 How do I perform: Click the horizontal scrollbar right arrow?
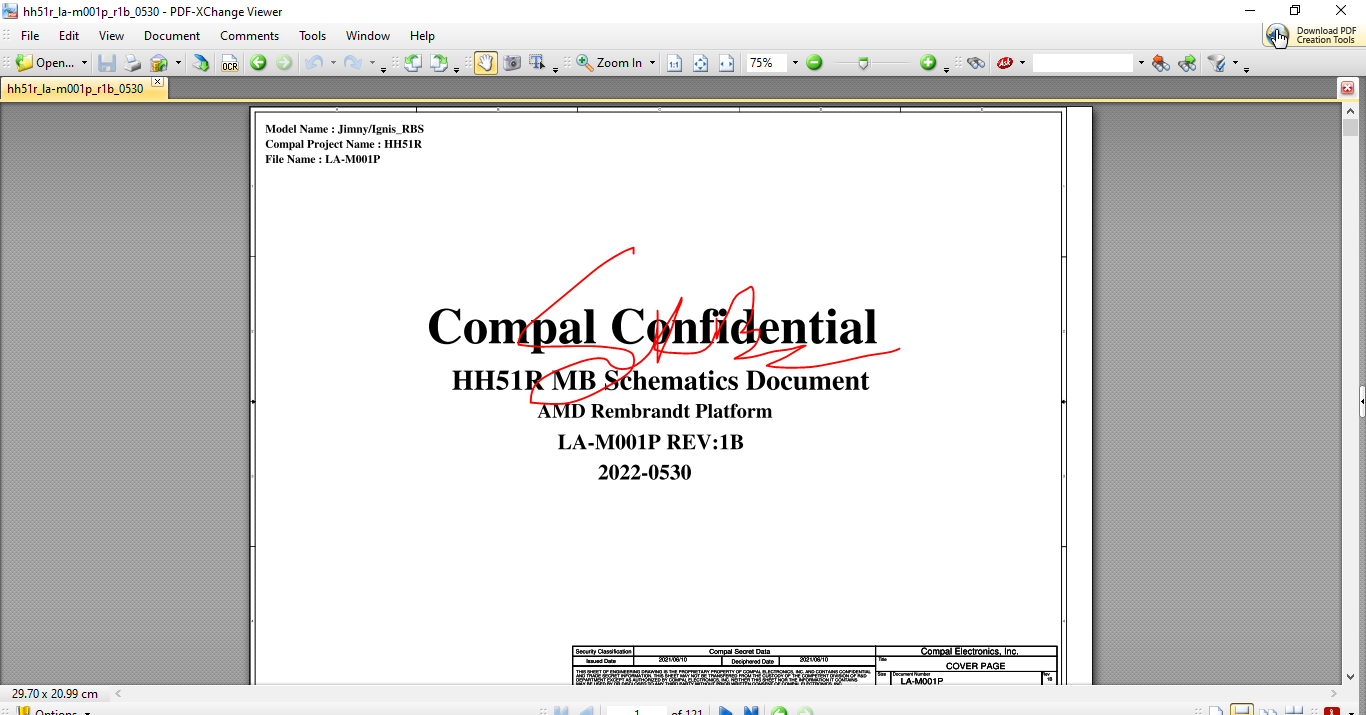1333,693
